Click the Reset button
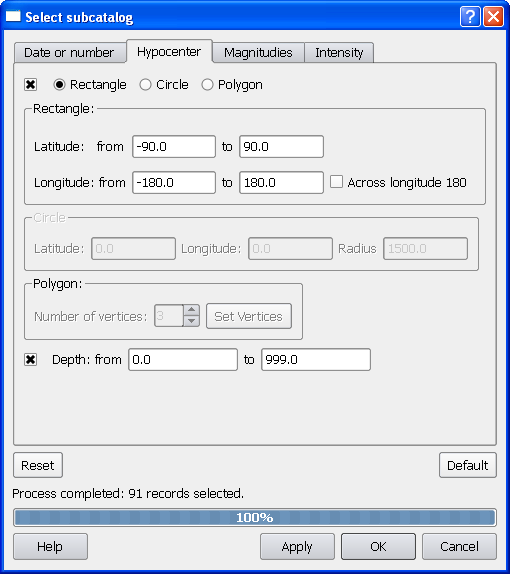 pyautogui.click(x=38, y=465)
